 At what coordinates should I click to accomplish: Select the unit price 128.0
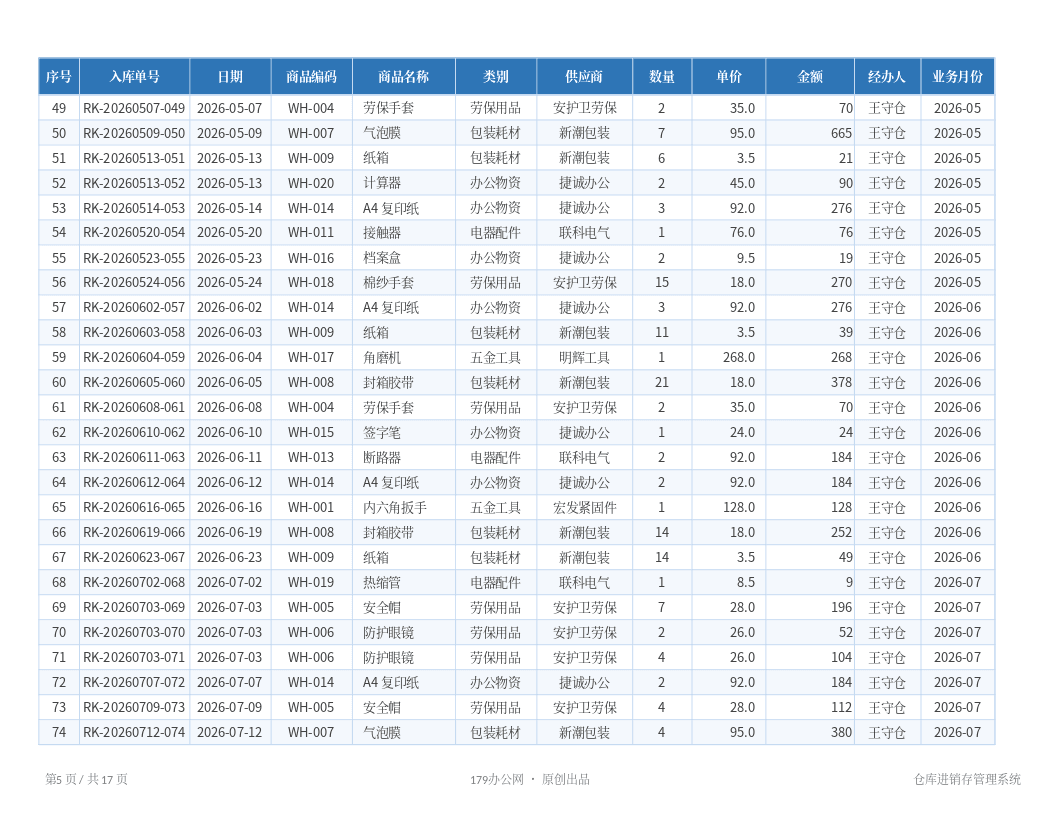pyautogui.click(x=739, y=508)
